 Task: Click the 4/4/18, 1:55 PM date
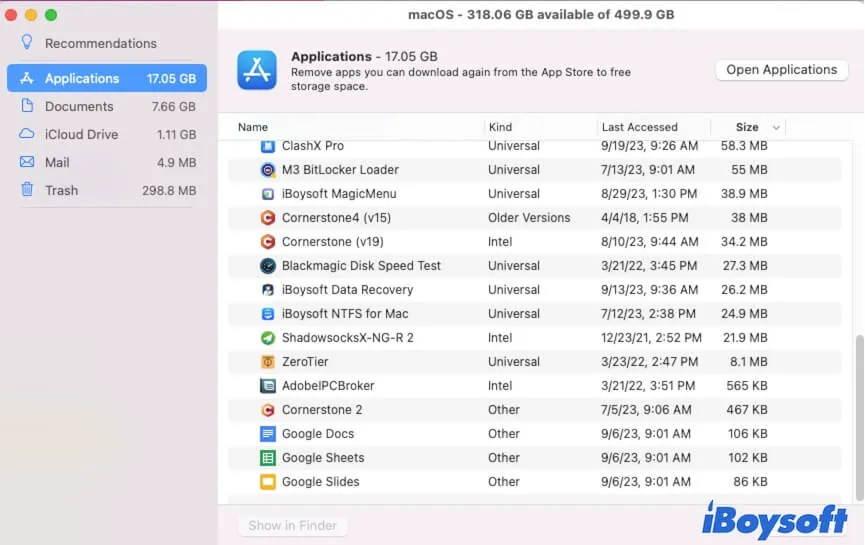pos(644,218)
